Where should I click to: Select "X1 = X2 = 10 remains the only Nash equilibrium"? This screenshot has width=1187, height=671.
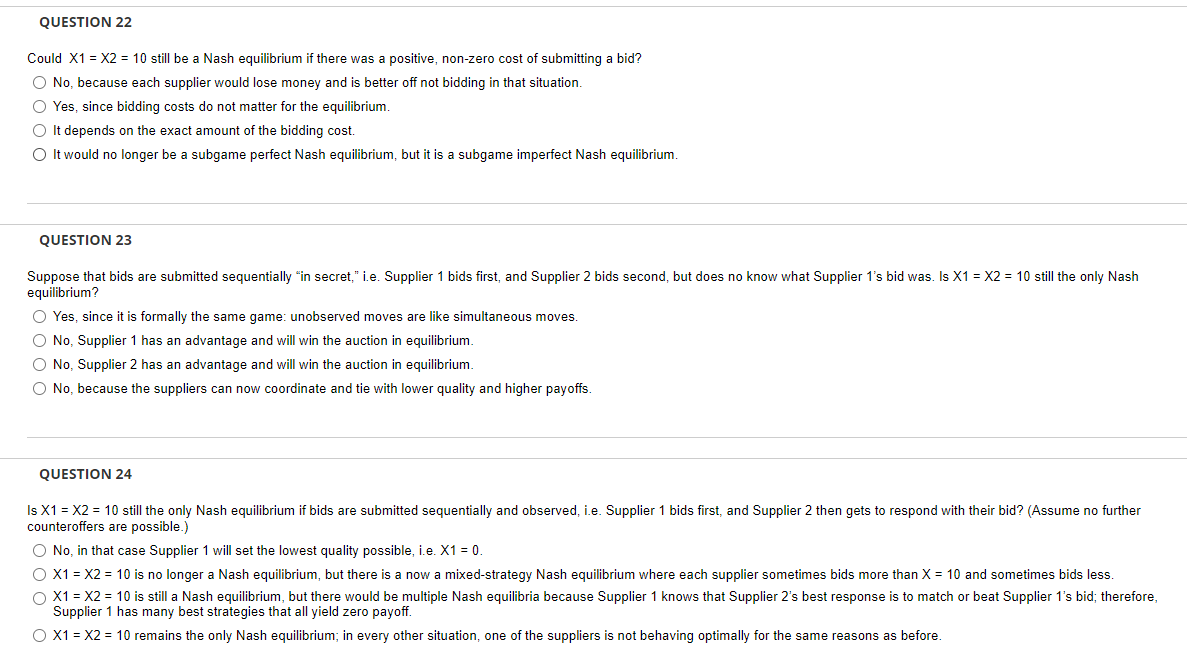(39, 635)
